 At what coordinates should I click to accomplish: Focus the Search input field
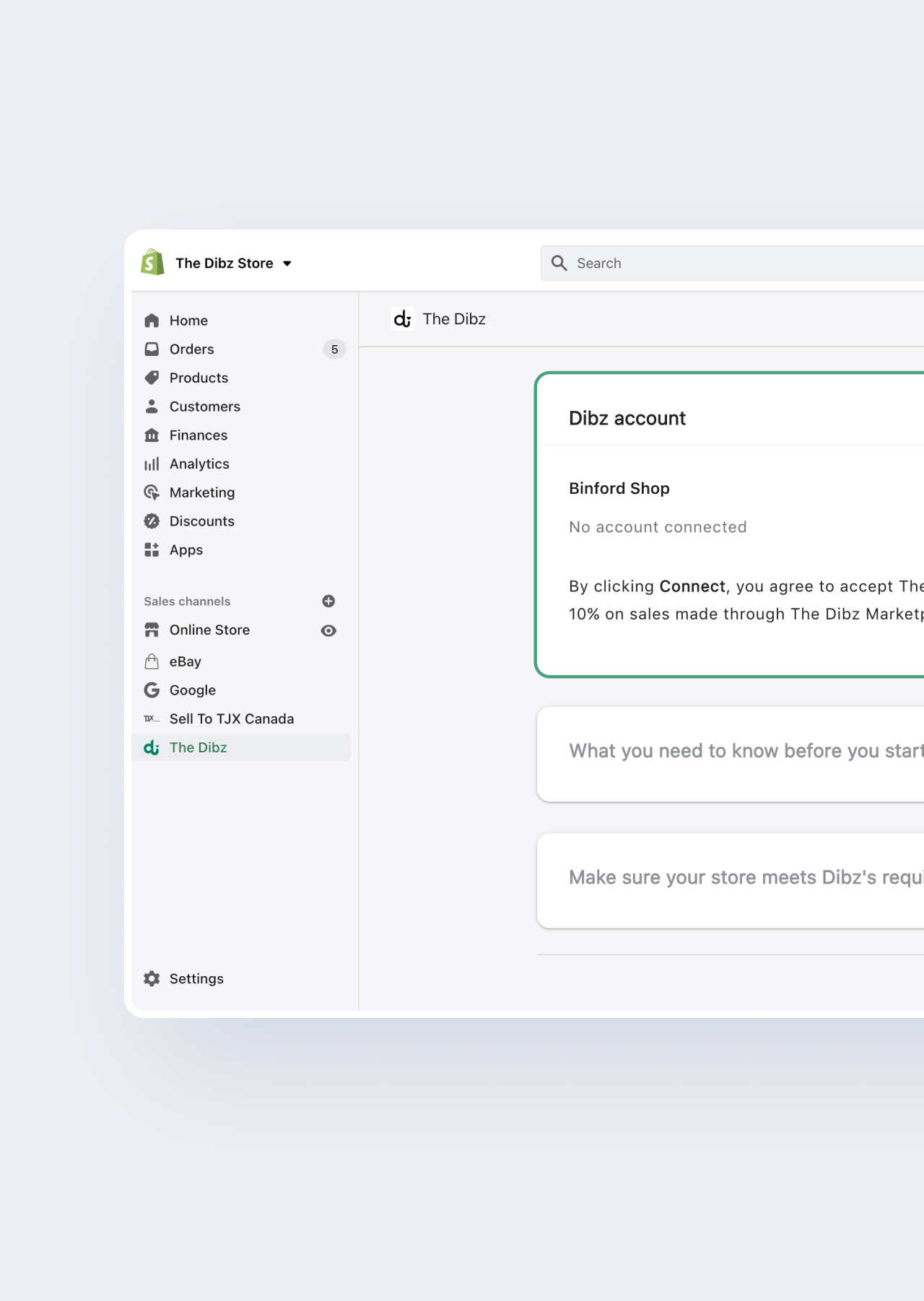click(x=732, y=264)
